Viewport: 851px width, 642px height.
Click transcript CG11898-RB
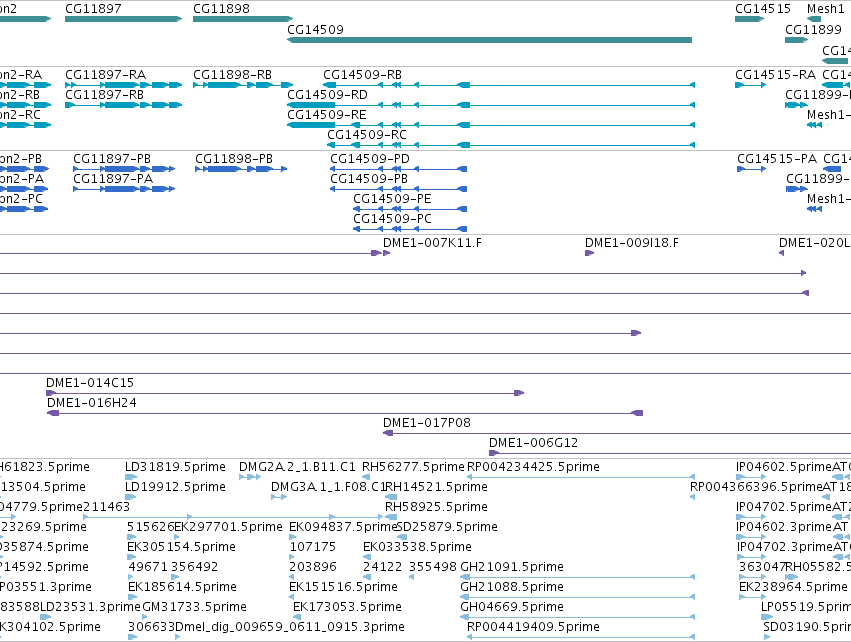pyautogui.click(x=243, y=85)
